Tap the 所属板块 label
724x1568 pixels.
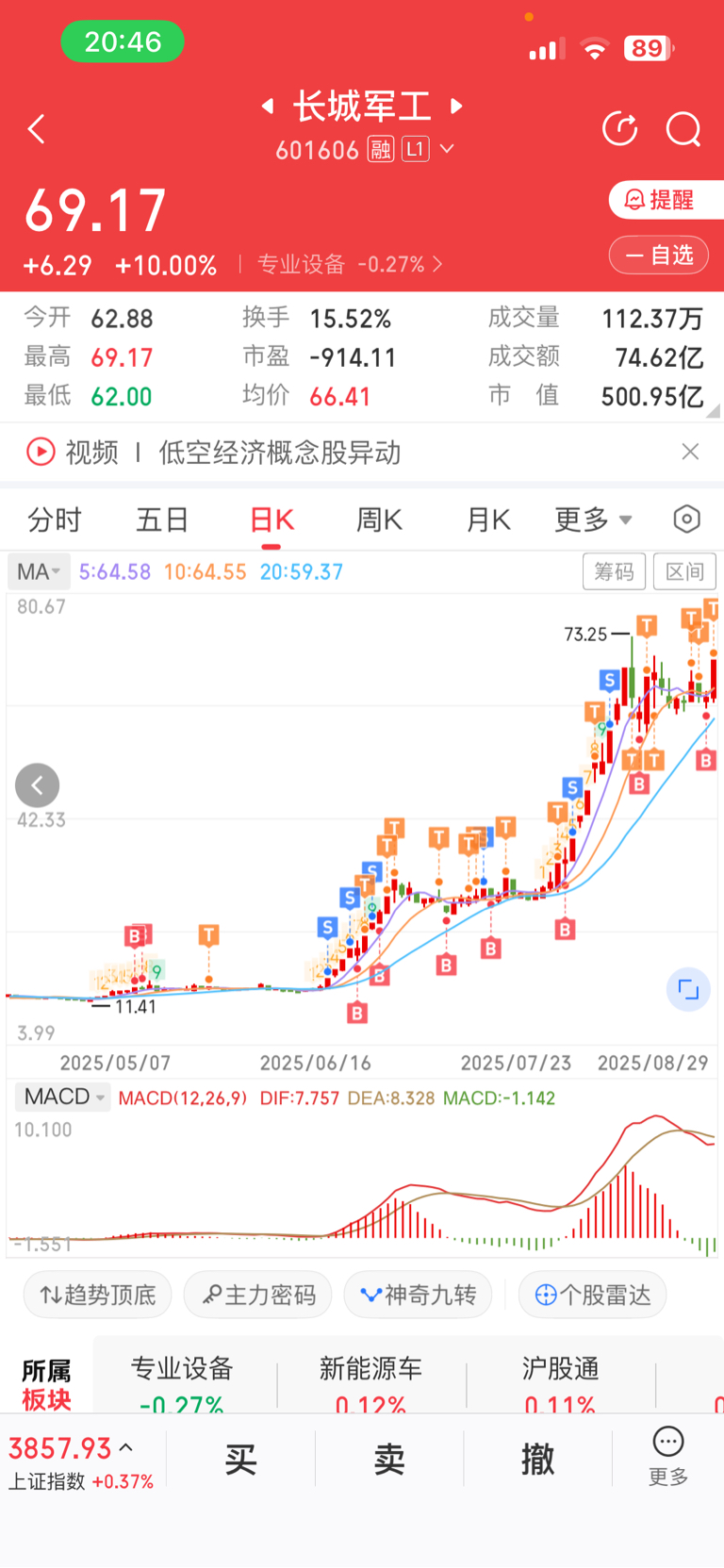click(46, 1385)
